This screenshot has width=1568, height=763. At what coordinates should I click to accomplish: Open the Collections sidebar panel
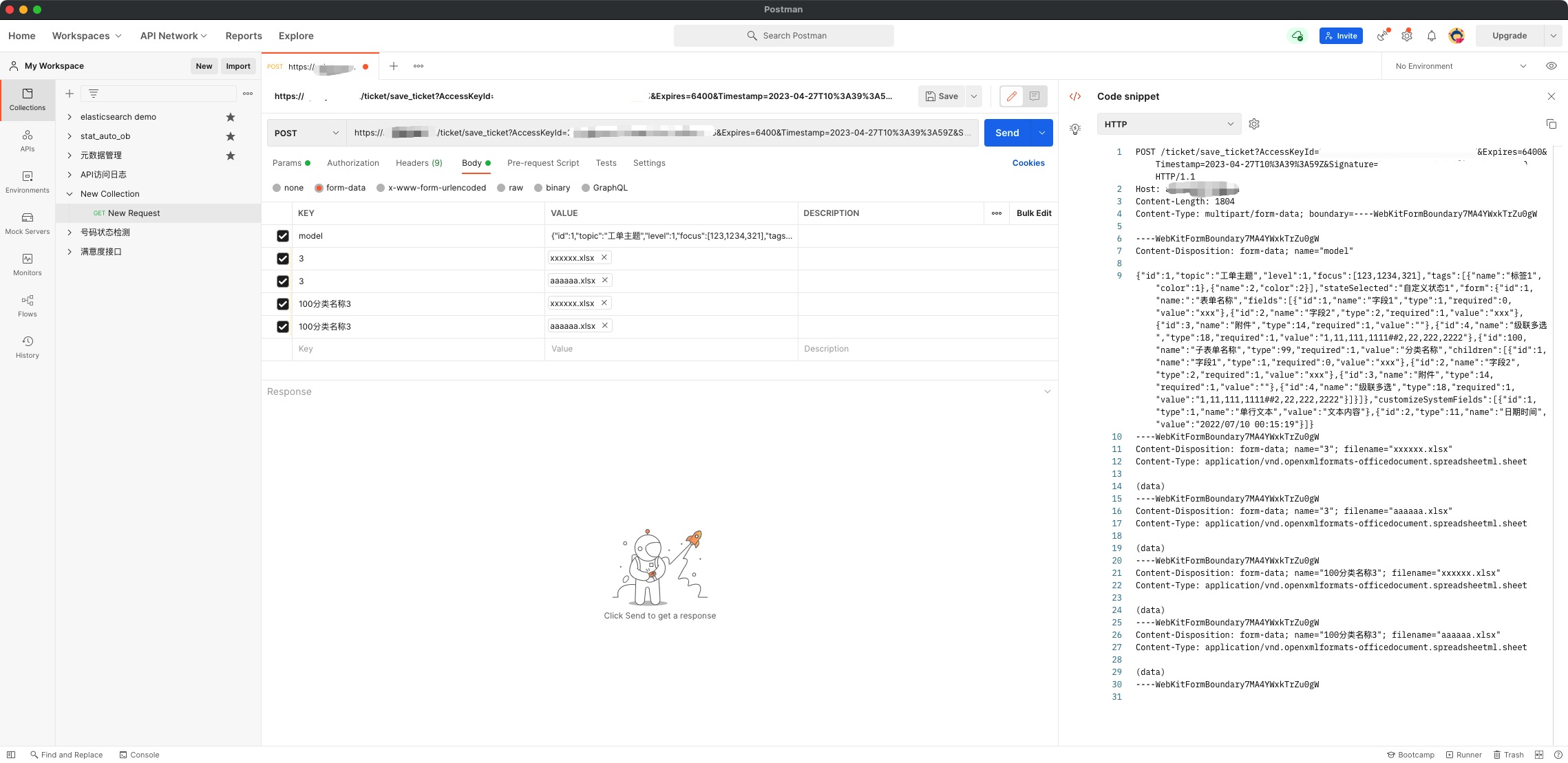pyautogui.click(x=28, y=100)
